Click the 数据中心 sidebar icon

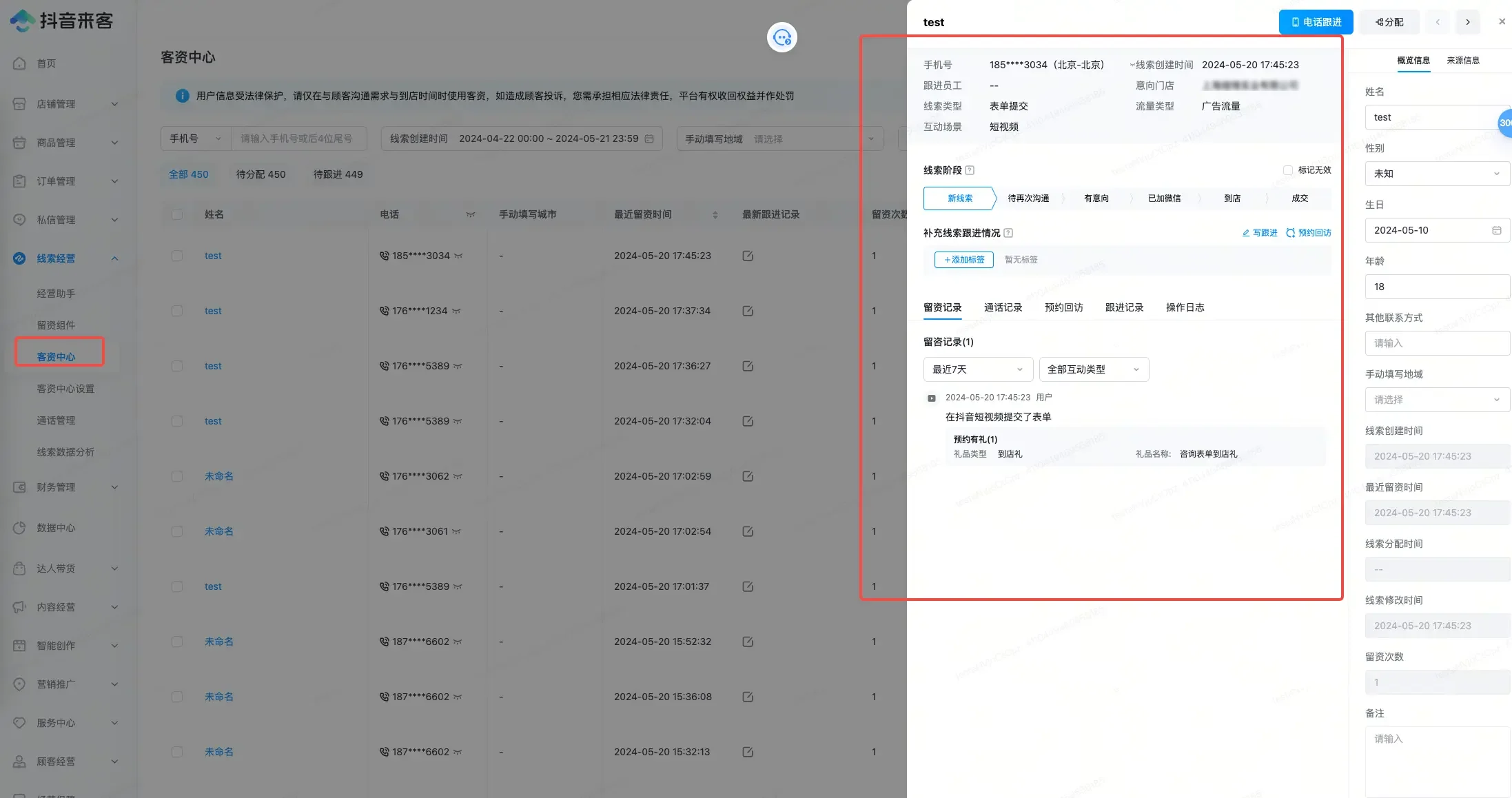(19, 528)
